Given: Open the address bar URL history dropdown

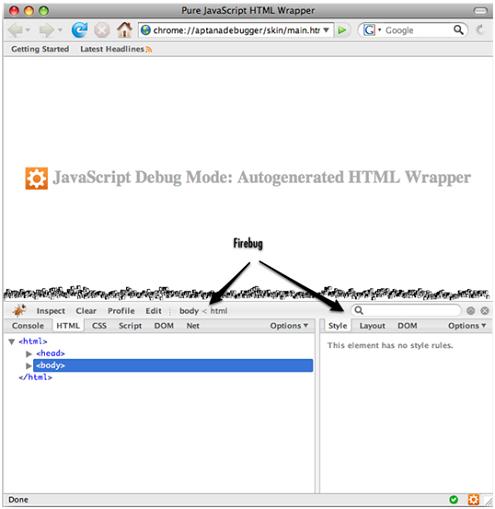Looking at the screenshot, I should (x=326, y=30).
